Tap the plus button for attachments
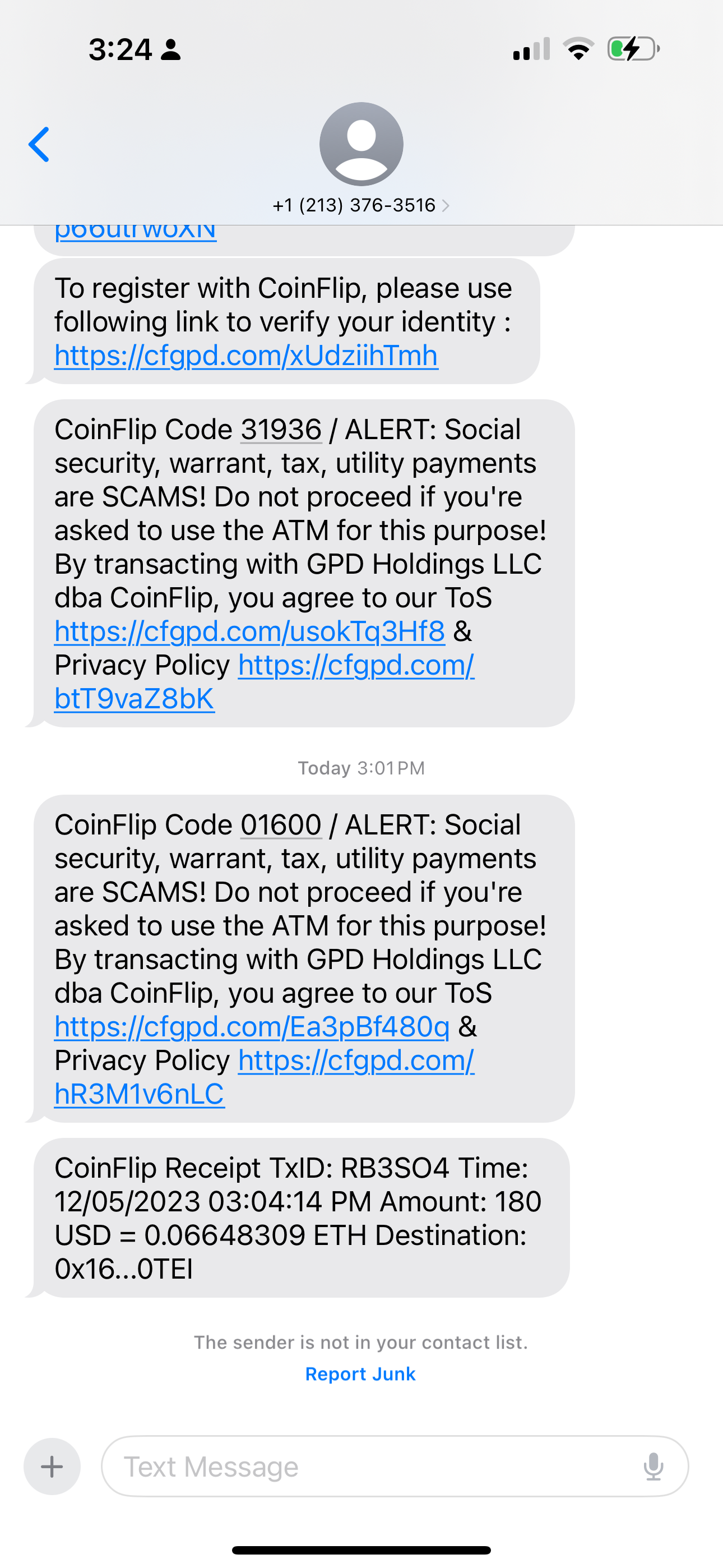The image size is (723, 1568). (52, 1466)
